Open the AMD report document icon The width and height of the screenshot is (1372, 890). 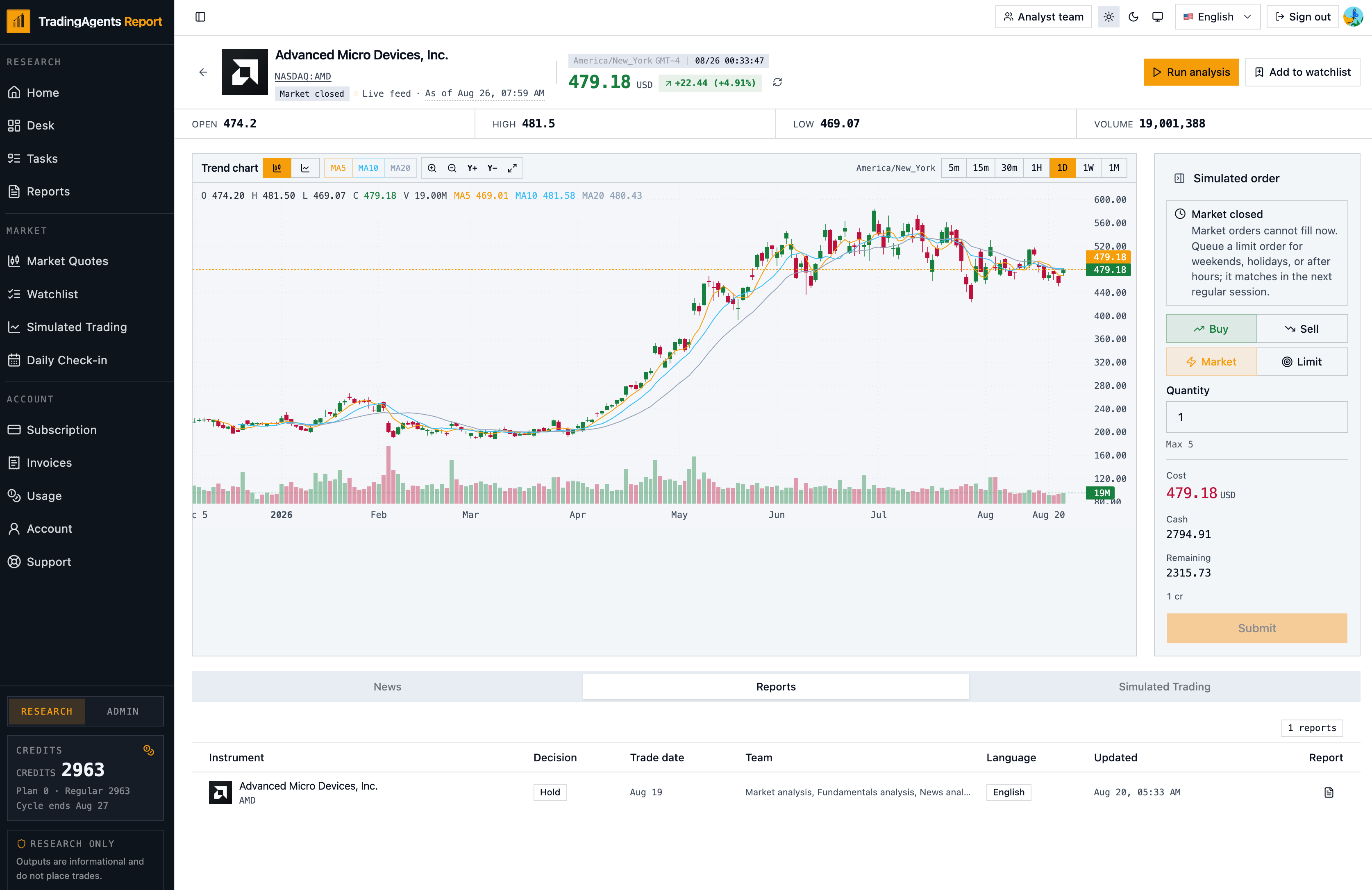click(x=1329, y=792)
